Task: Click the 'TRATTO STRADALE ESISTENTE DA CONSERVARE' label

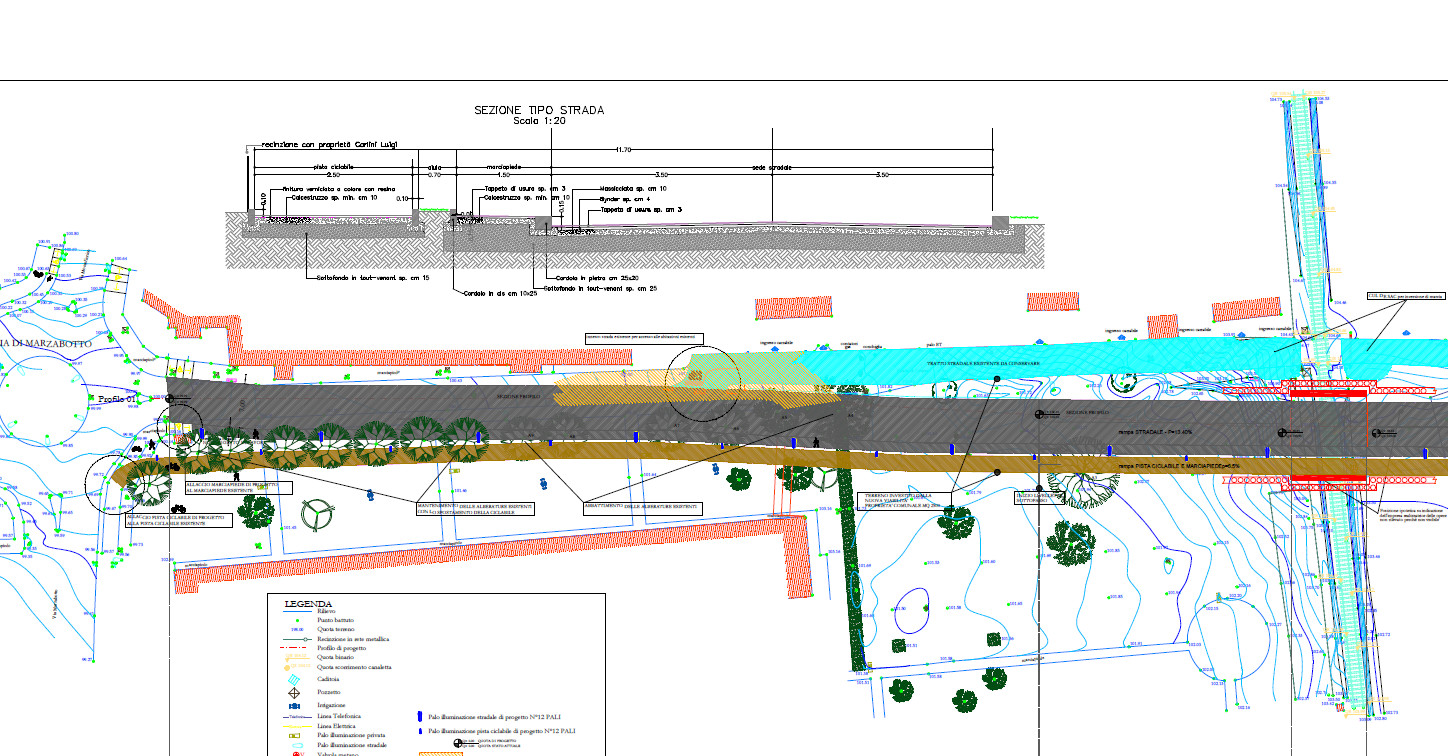Action: tap(983, 364)
